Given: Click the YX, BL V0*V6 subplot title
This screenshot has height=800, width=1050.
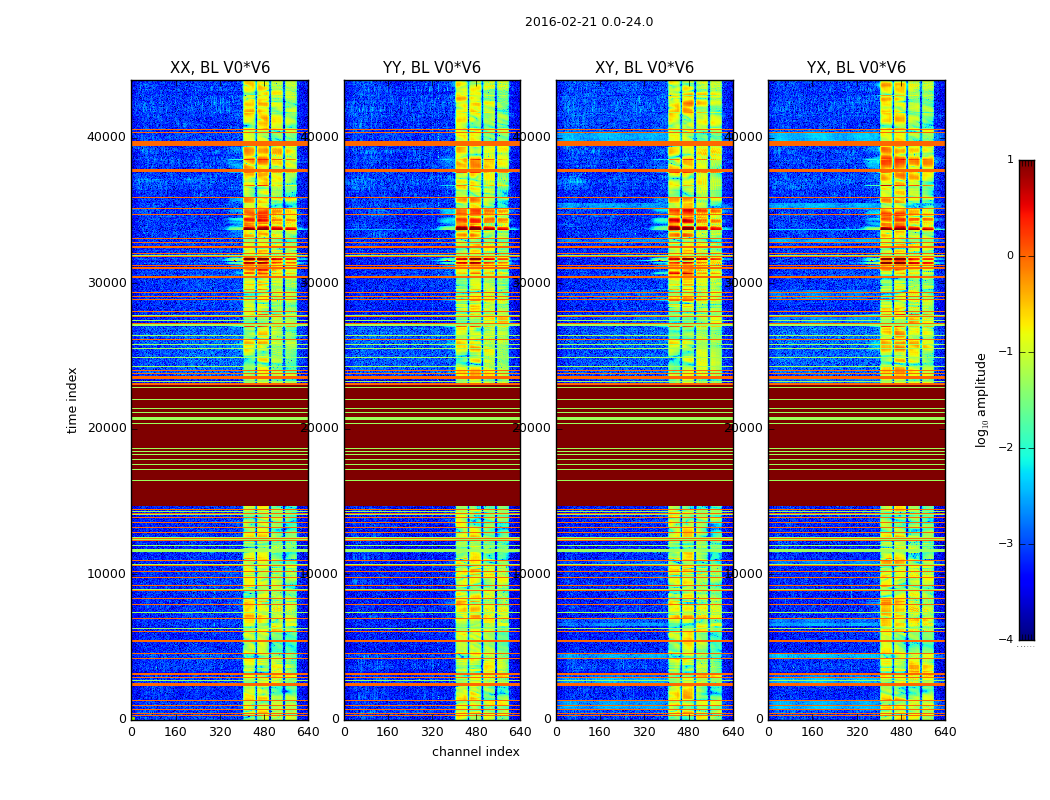Looking at the screenshot, I should click(x=856, y=68).
